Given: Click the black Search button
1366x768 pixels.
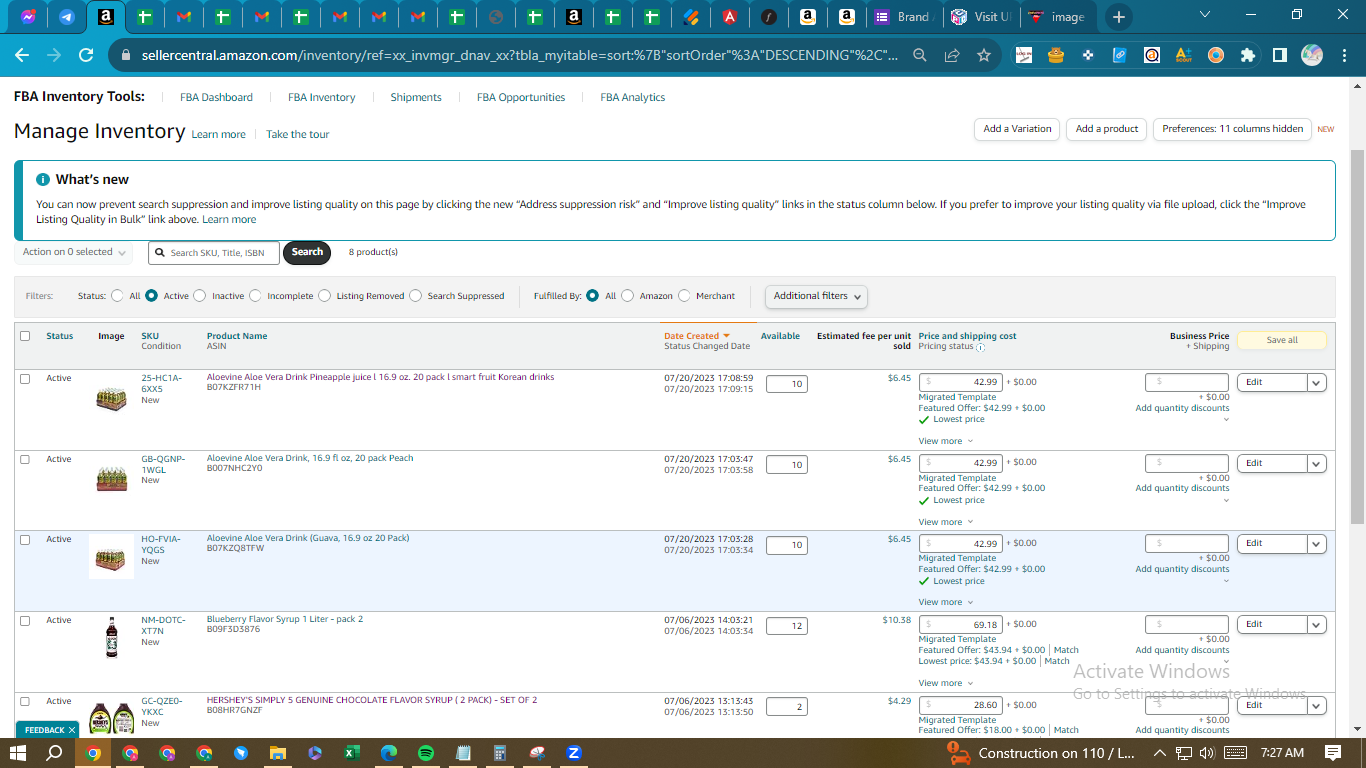Looking at the screenshot, I should point(307,252).
